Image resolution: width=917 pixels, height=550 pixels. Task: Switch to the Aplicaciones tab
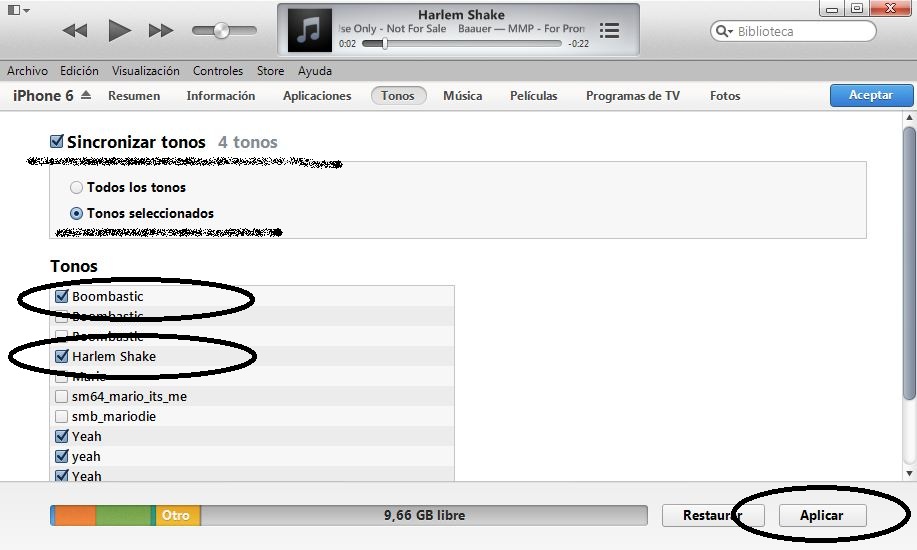click(317, 96)
